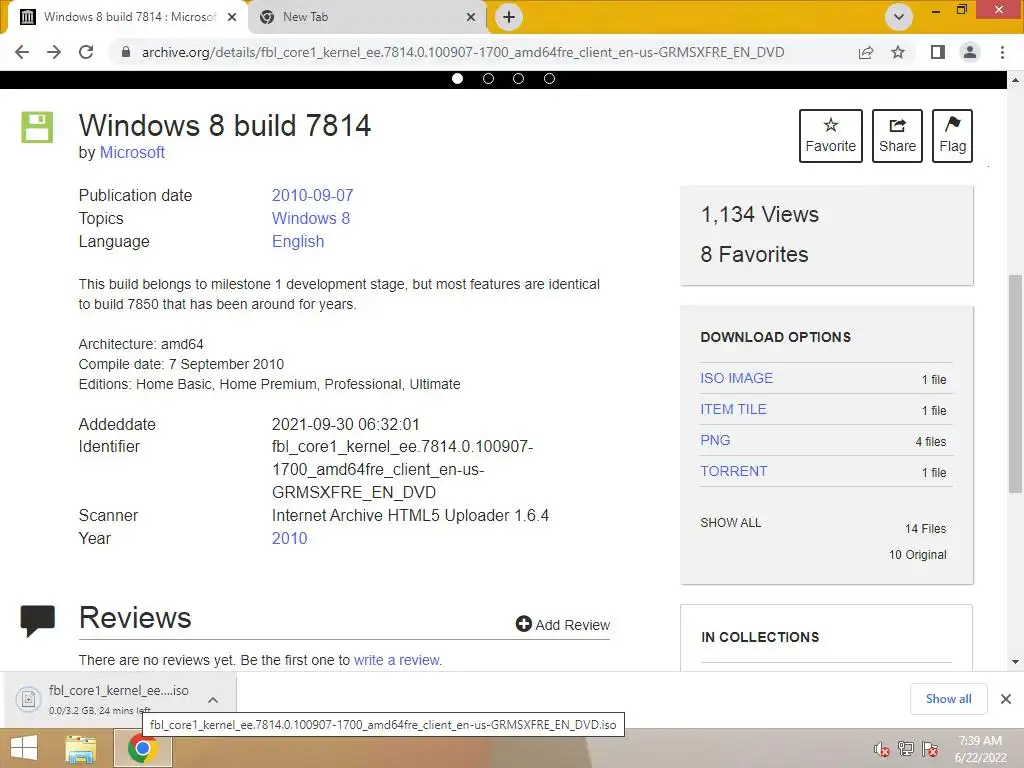1024x768 pixels.
Task: Open File Explorer from the taskbar
Action: 81,749
